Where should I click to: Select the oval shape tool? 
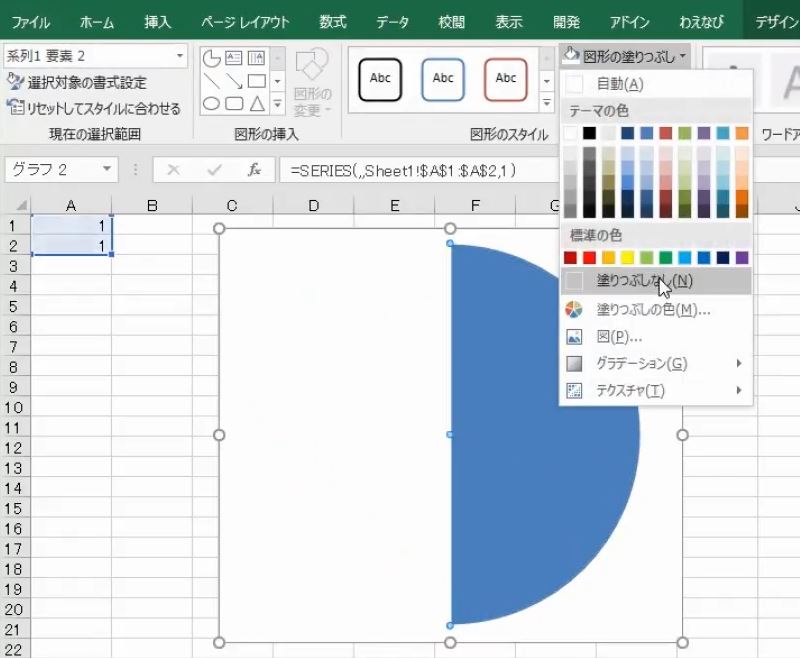coord(210,103)
